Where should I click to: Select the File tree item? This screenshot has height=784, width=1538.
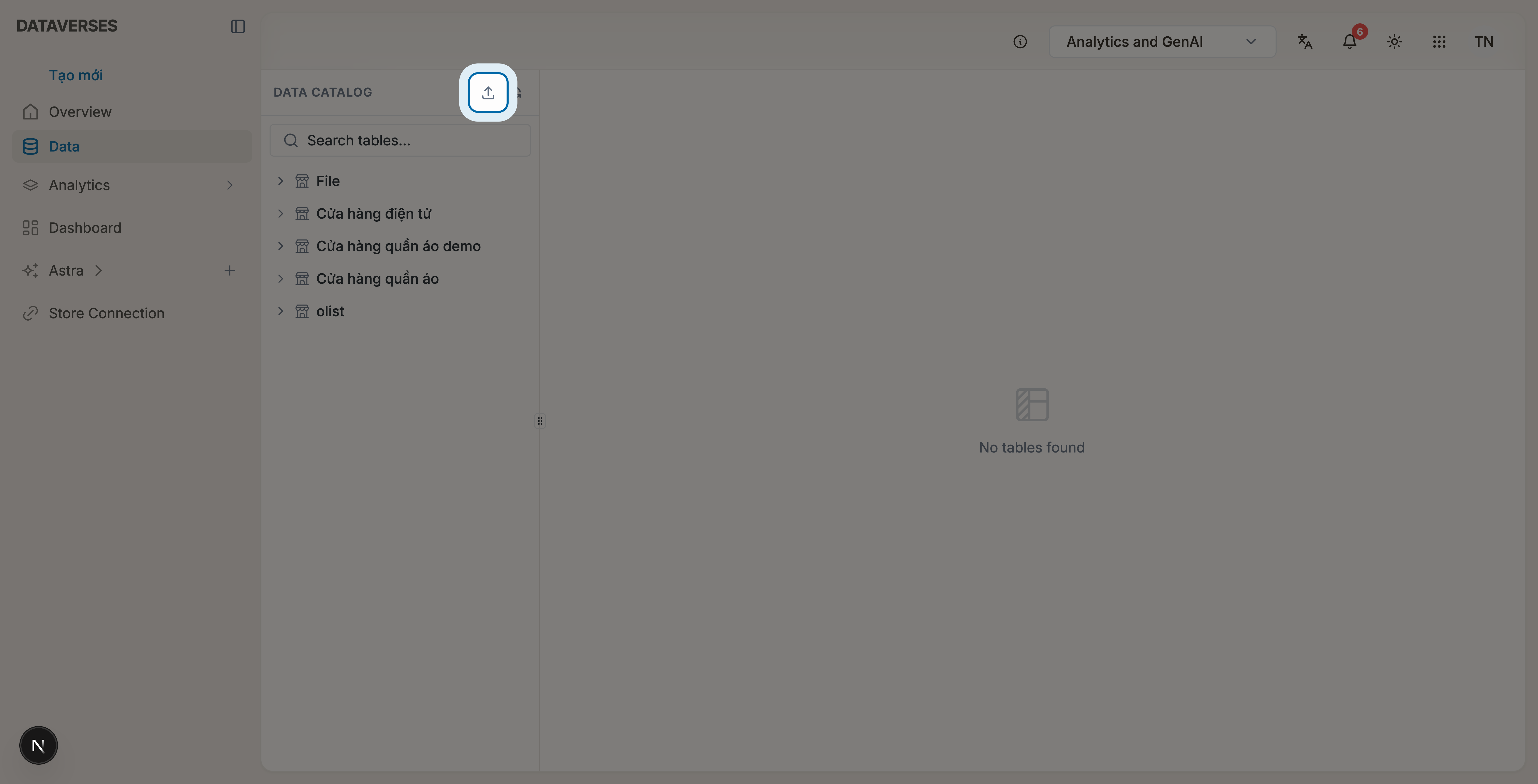click(328, 181)
